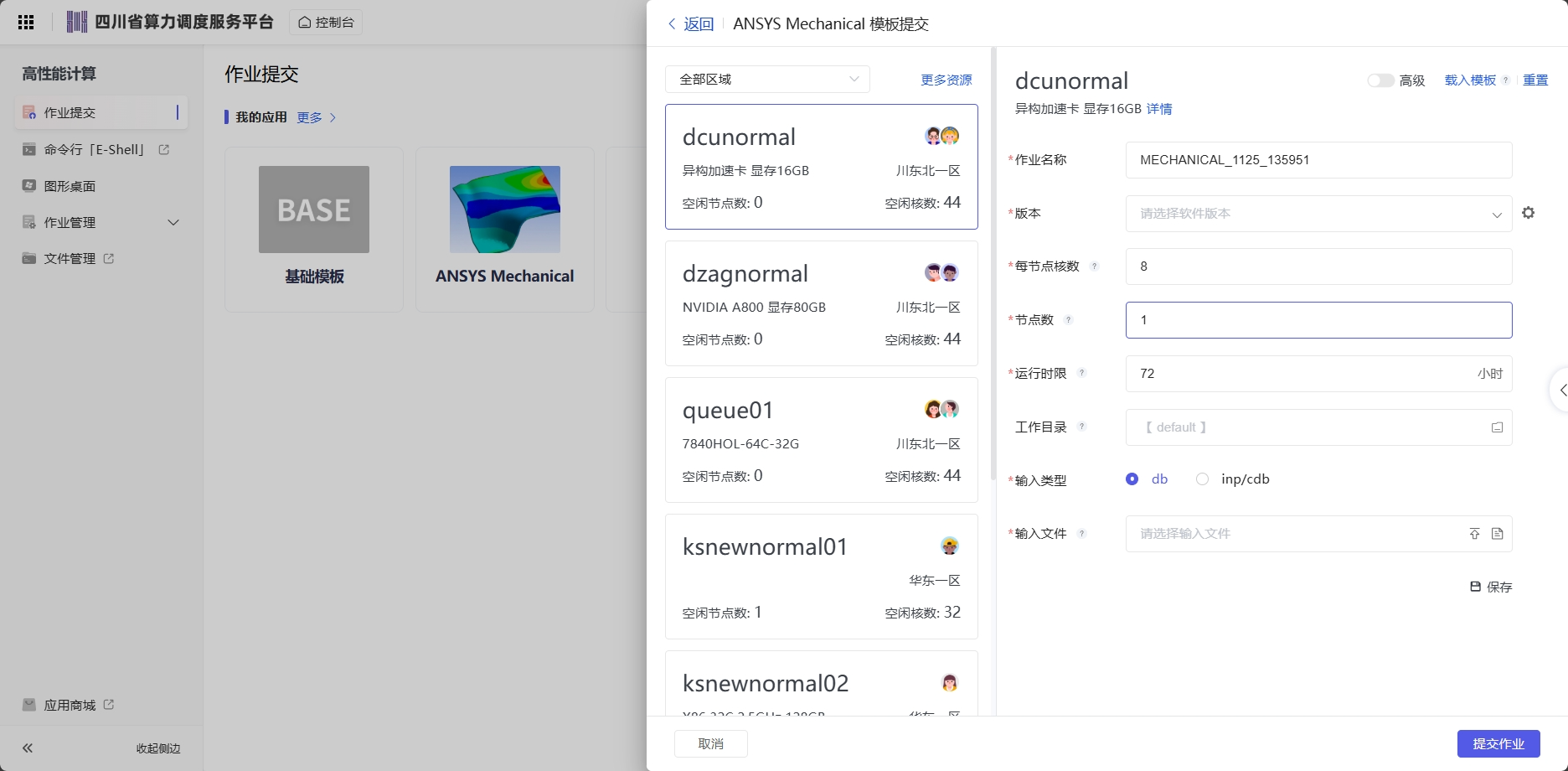Click the 工作目录 default input field
The height and width of the screenshot is (771, 1568).
click(x=1318, y=427)
